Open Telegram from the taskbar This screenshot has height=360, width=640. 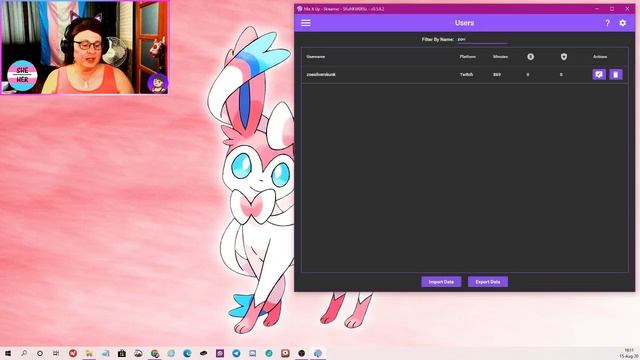(236, 353)
